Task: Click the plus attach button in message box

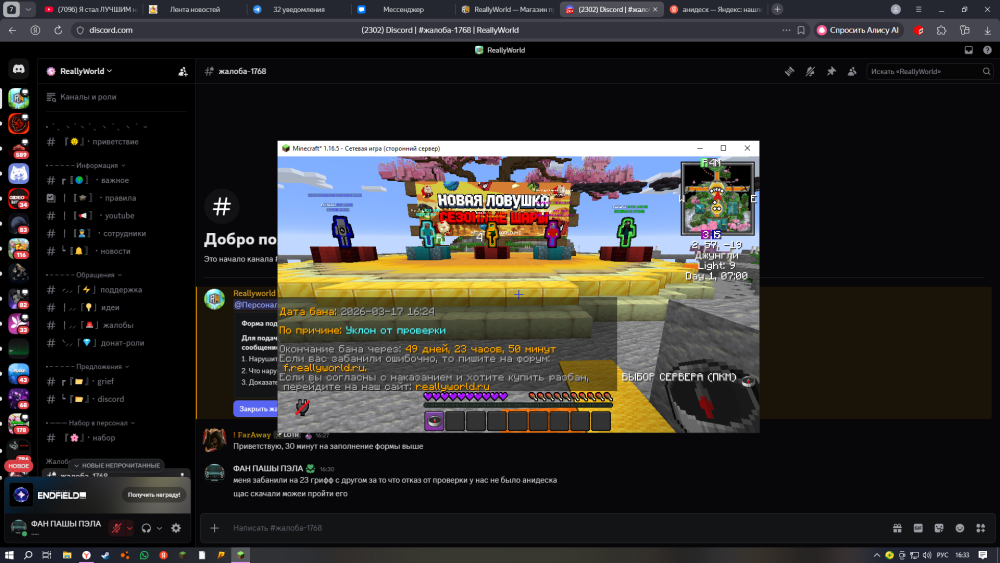Action: (215, 528)
